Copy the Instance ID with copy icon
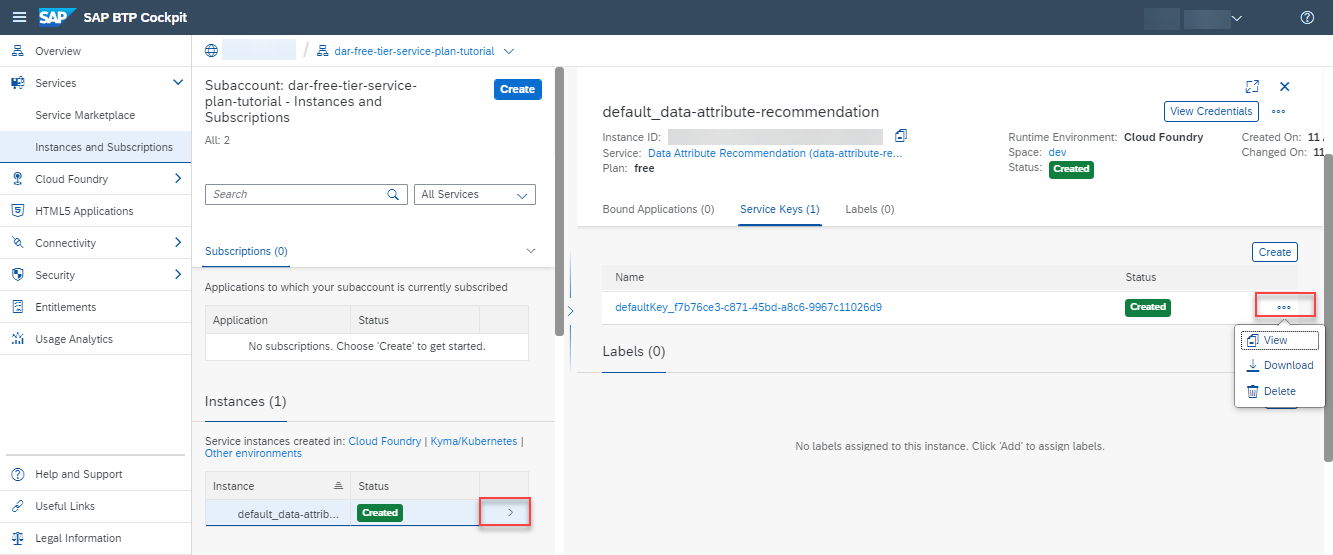The image size is (1333, 555). click(901, 136)
